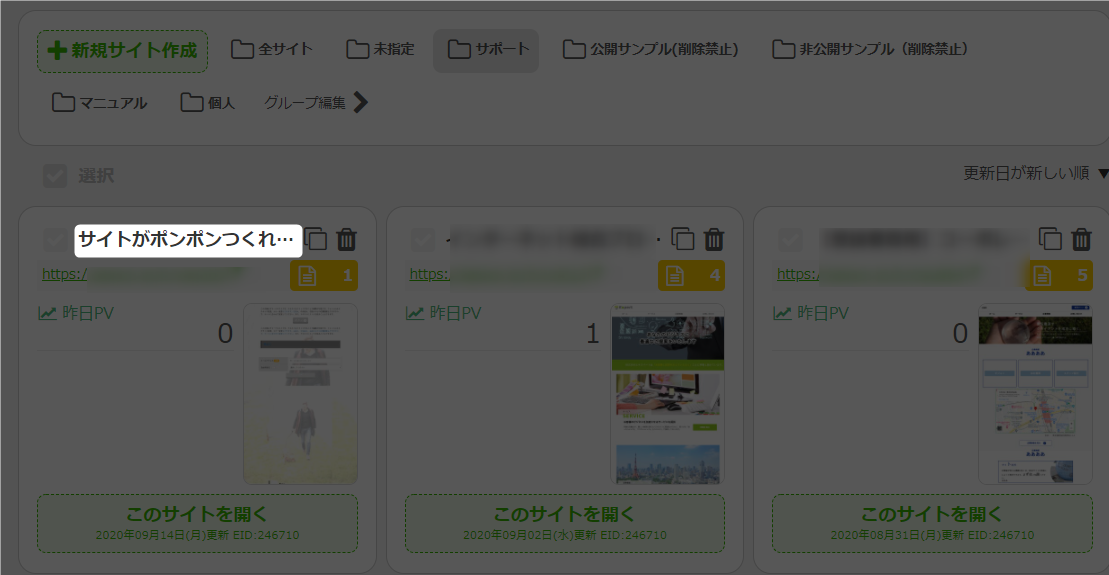
Task: Duplicate the site with 5 pages
Action: [1051, 240]
